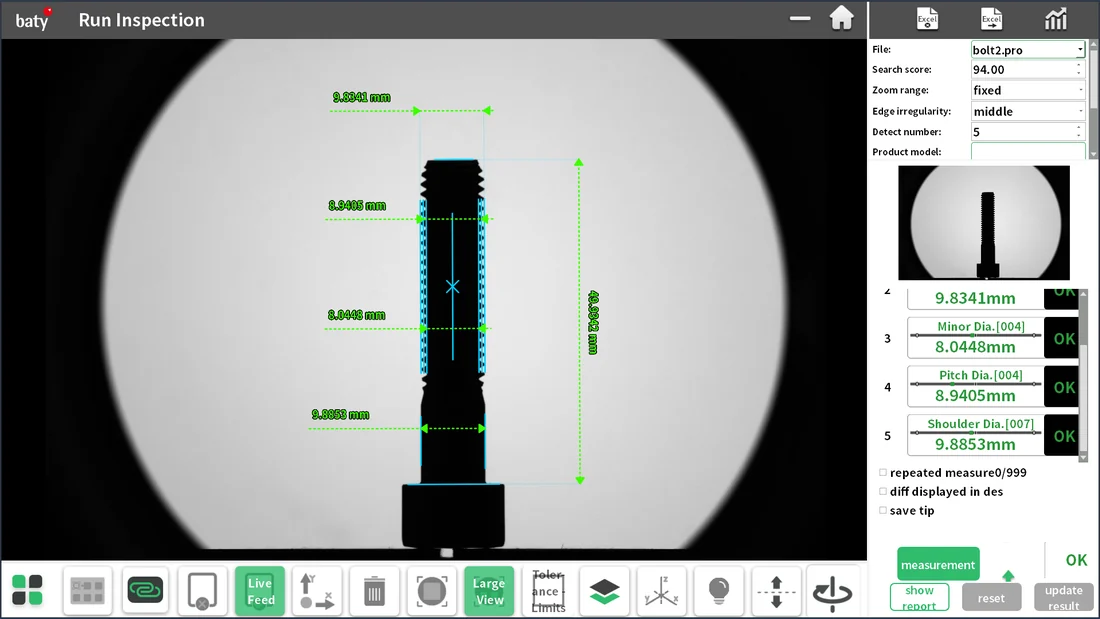Click the framed square capture icon
The image size is (1100, 619).
click(431, 590)
